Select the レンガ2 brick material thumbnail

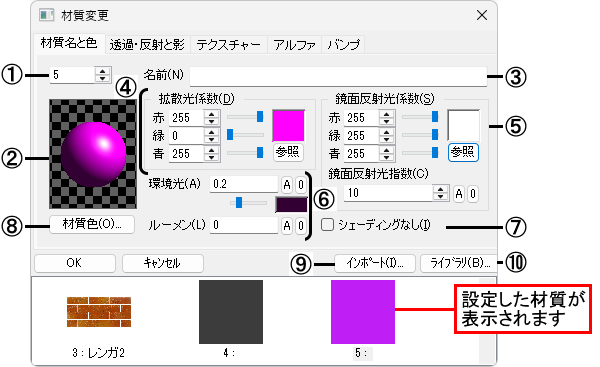[x=99, y=312]
